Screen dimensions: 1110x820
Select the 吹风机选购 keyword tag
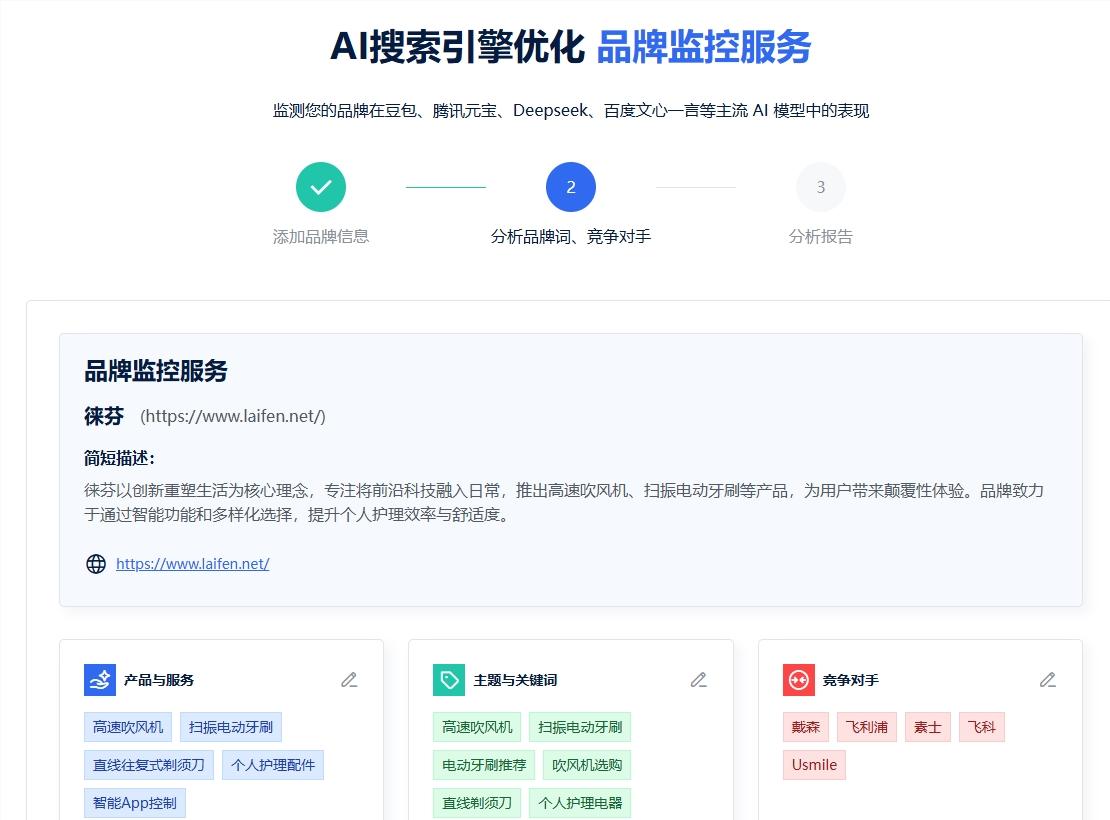tap(587, 765)
